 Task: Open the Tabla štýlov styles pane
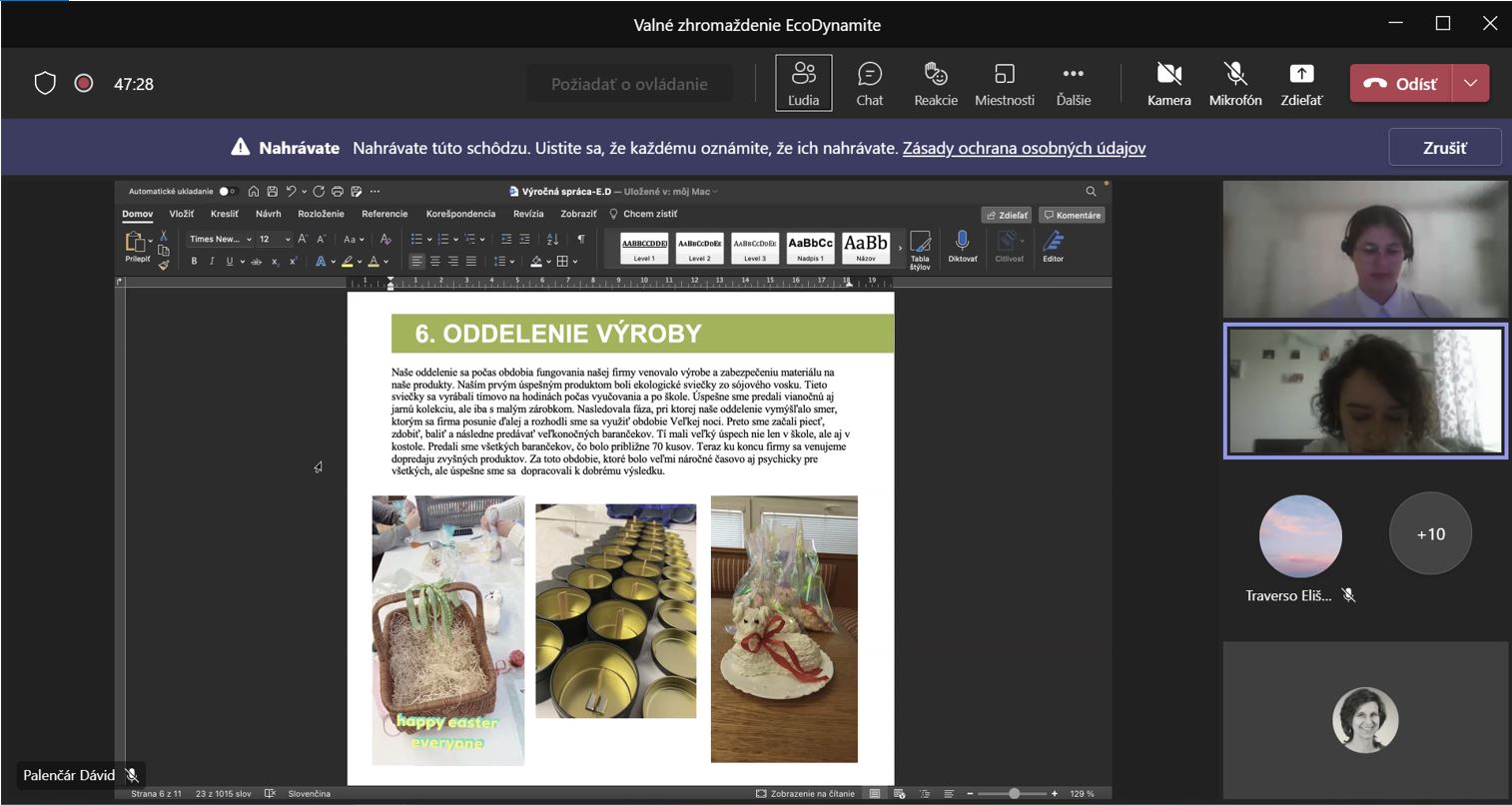920,250
